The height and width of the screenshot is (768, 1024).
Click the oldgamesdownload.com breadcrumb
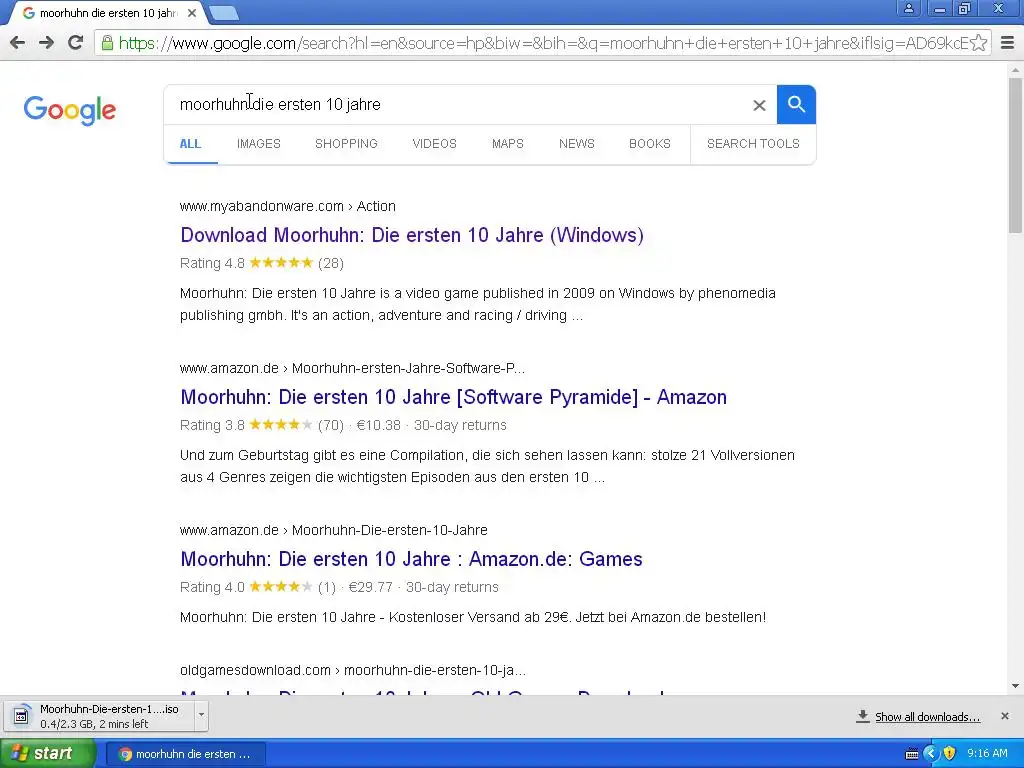click(x=353, y=670)
